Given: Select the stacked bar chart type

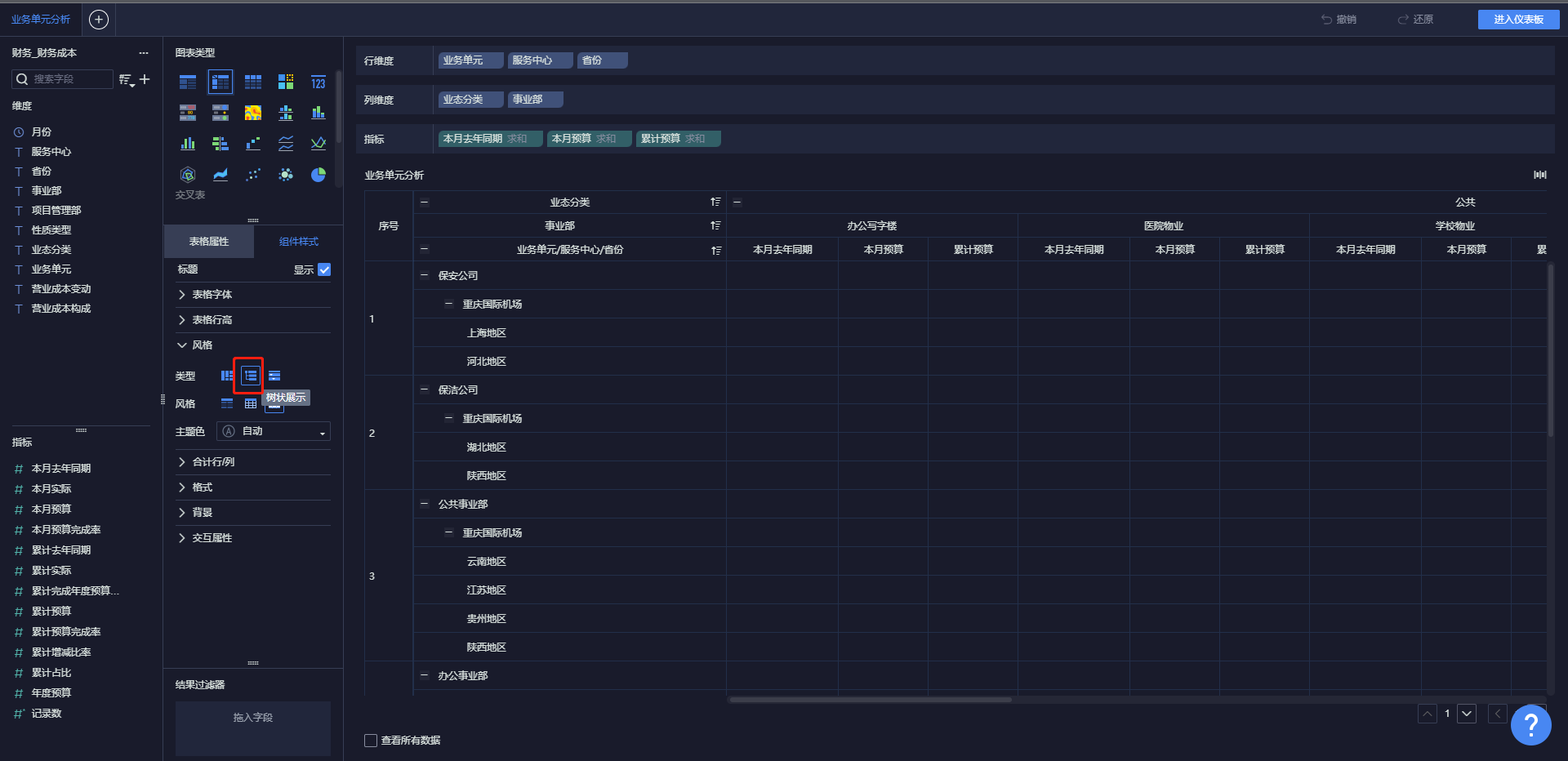Looking at the screenshot, I should [x=318, y=113].
